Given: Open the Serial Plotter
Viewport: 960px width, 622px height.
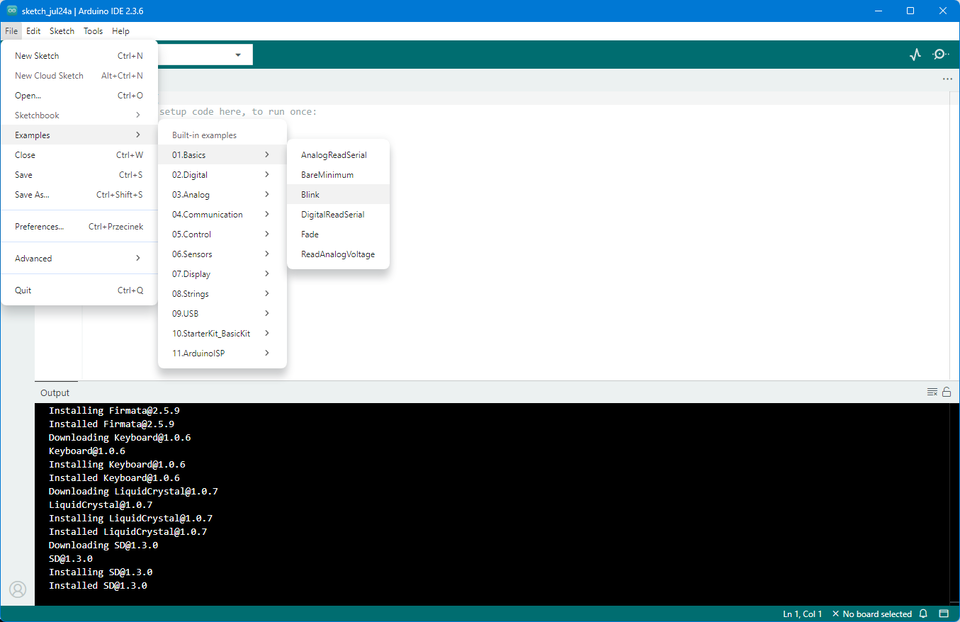Looking at the screenshot, I should [914, 55].
